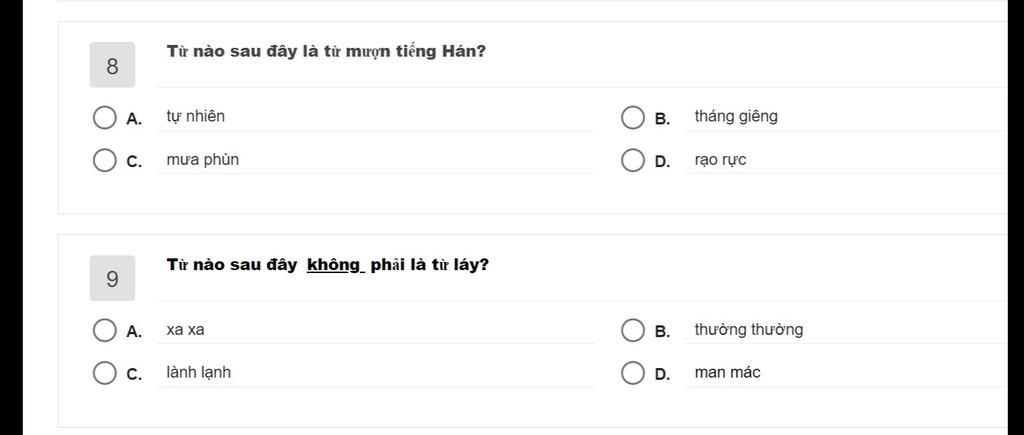
Task: Choose radio button A for question 9
Action: 104,330
